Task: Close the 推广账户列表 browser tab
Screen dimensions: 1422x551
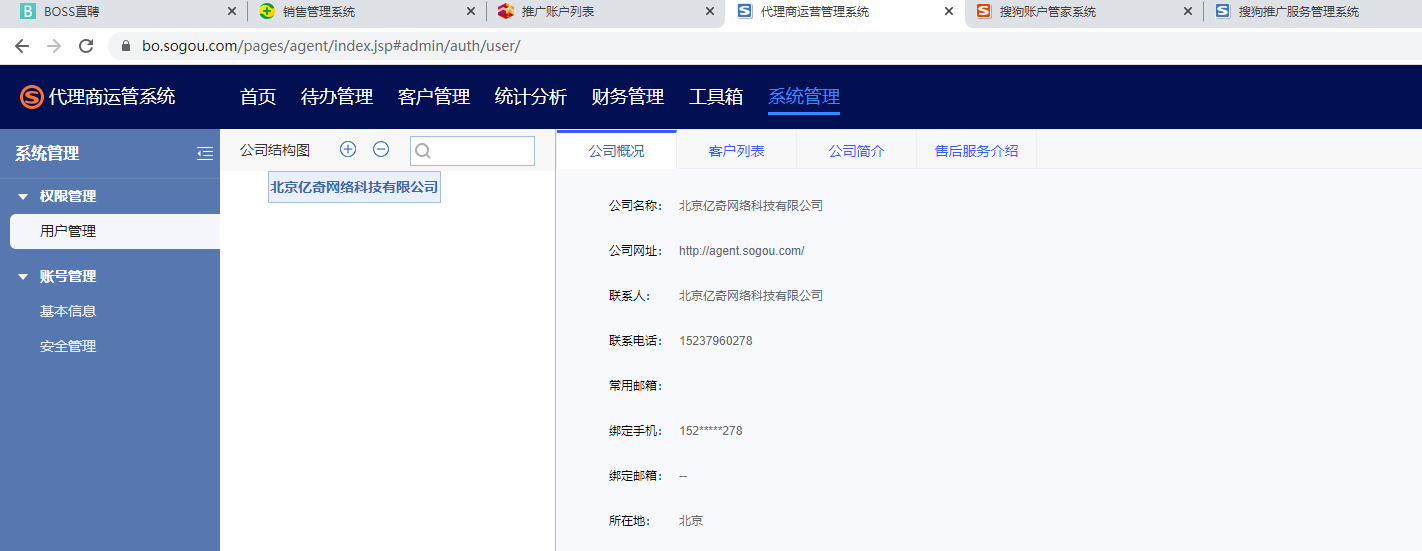Action: pyautogui.click(x=710, y=12)
